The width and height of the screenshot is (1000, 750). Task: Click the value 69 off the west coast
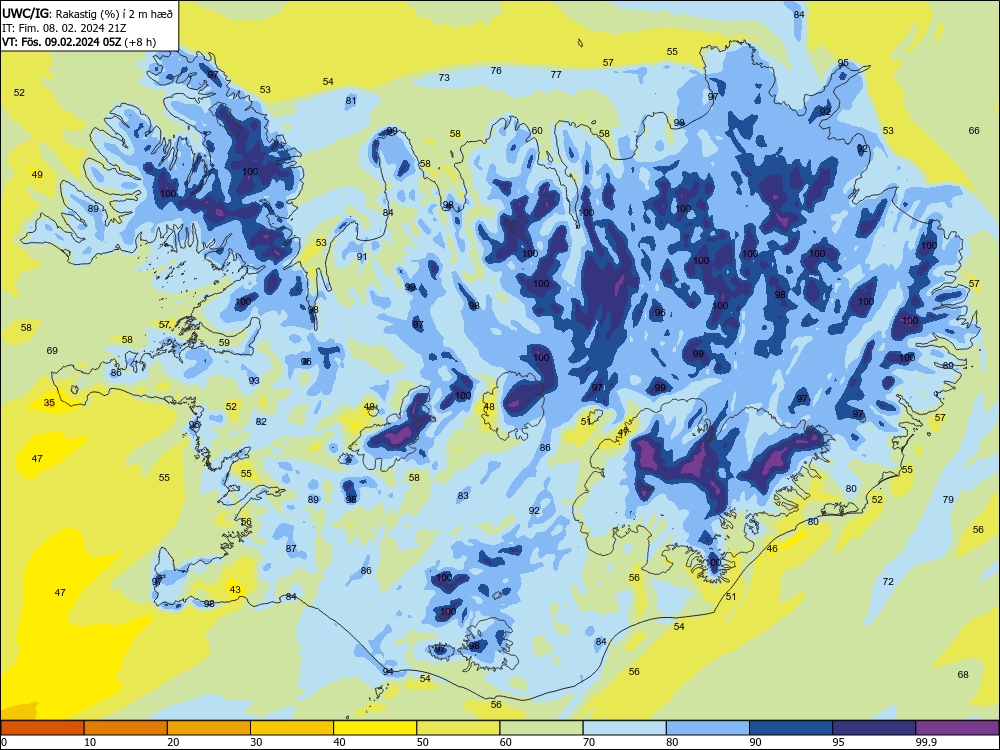pos(52,350)
